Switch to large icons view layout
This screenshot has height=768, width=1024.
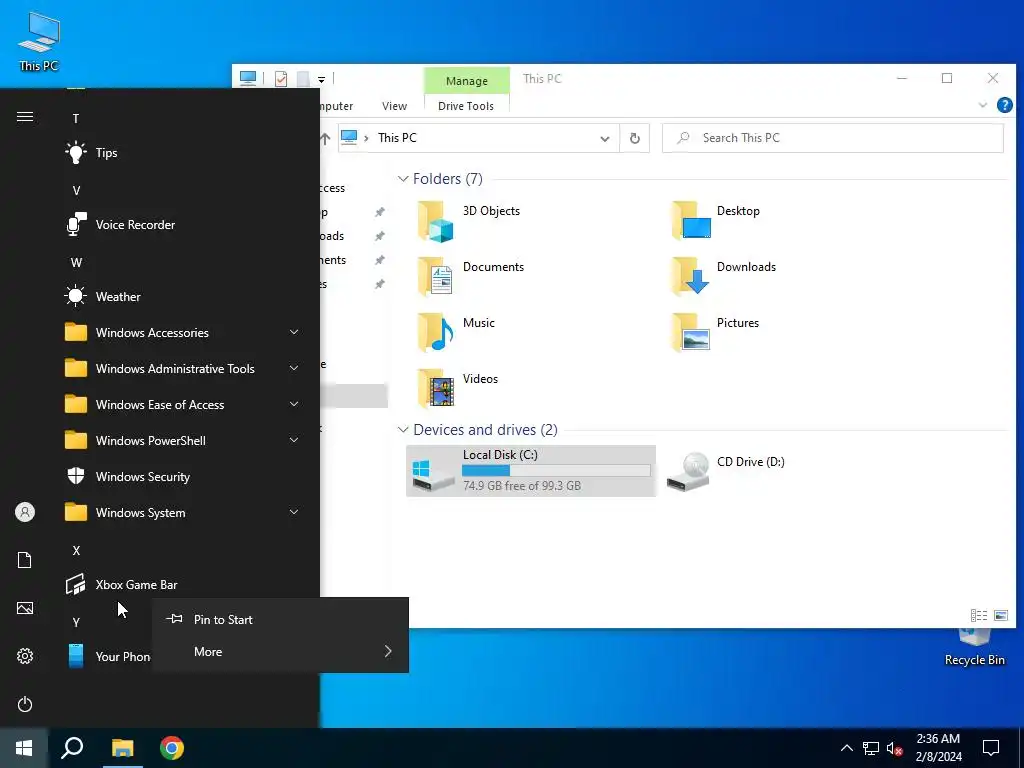pos(1001,615)
